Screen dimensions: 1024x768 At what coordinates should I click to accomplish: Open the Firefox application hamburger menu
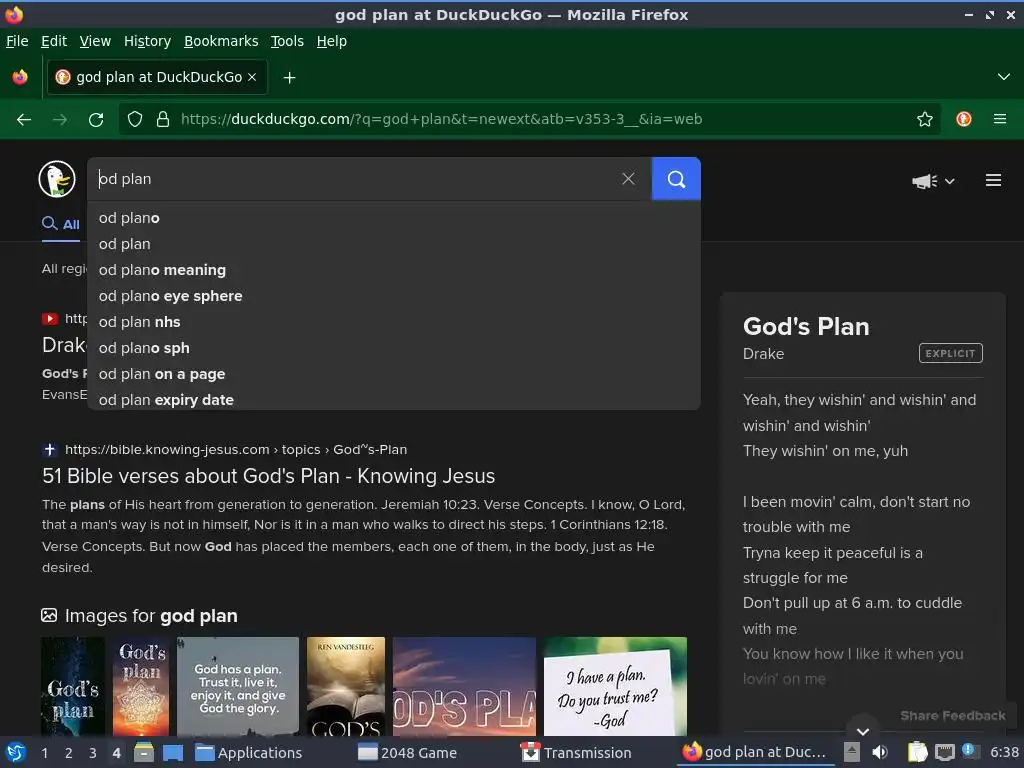[x=1000, y=119]
